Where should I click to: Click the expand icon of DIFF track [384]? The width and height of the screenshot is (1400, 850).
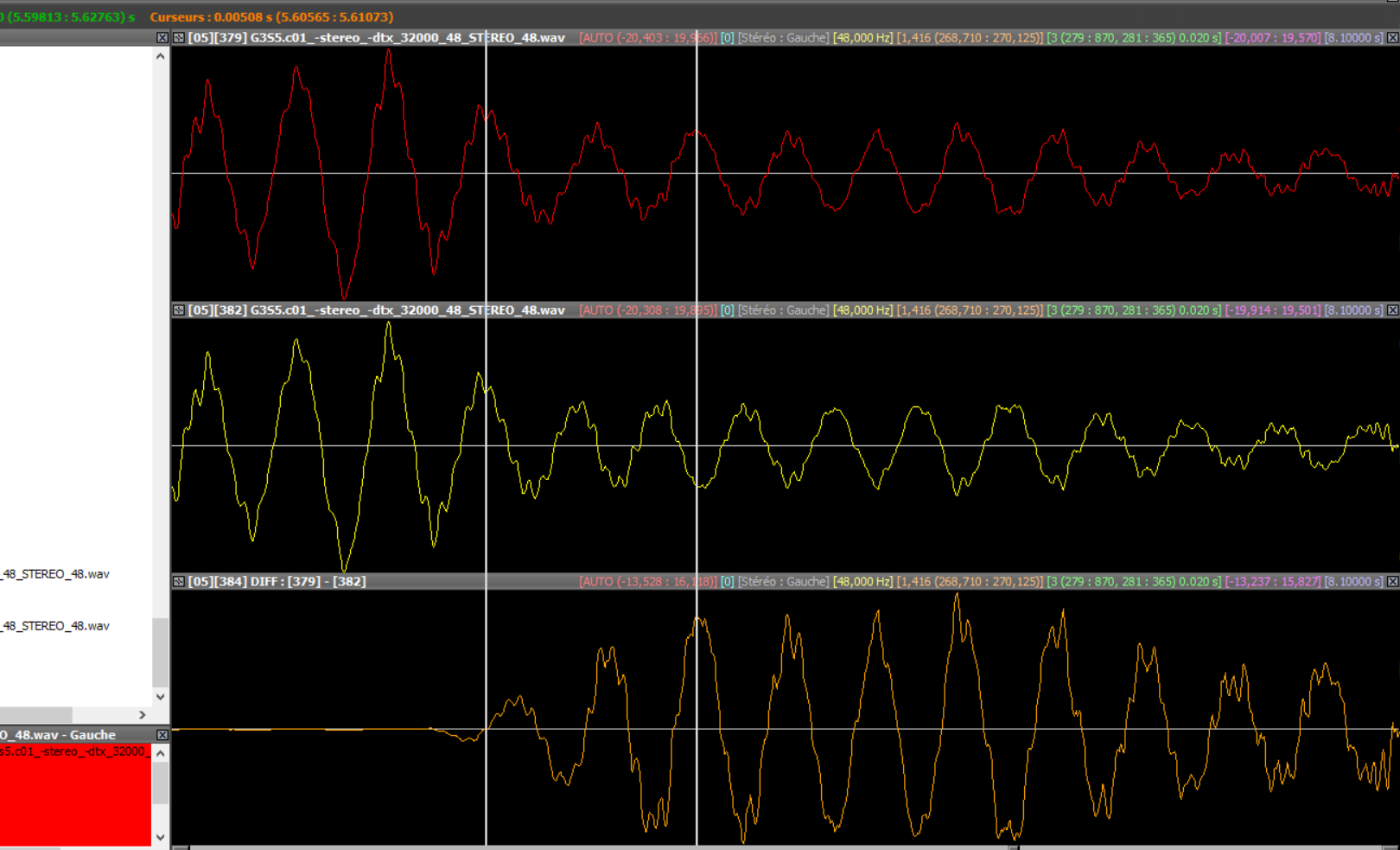(x=179, y=582)
